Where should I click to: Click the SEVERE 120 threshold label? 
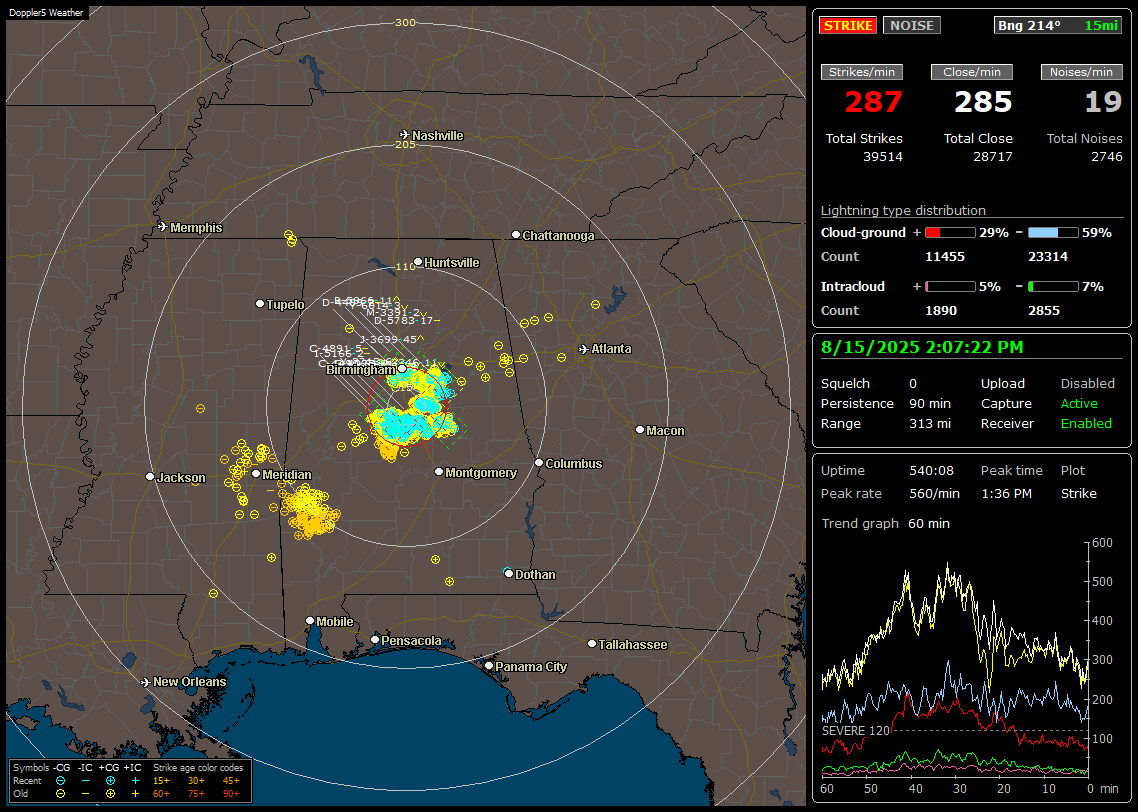point(856,731)
